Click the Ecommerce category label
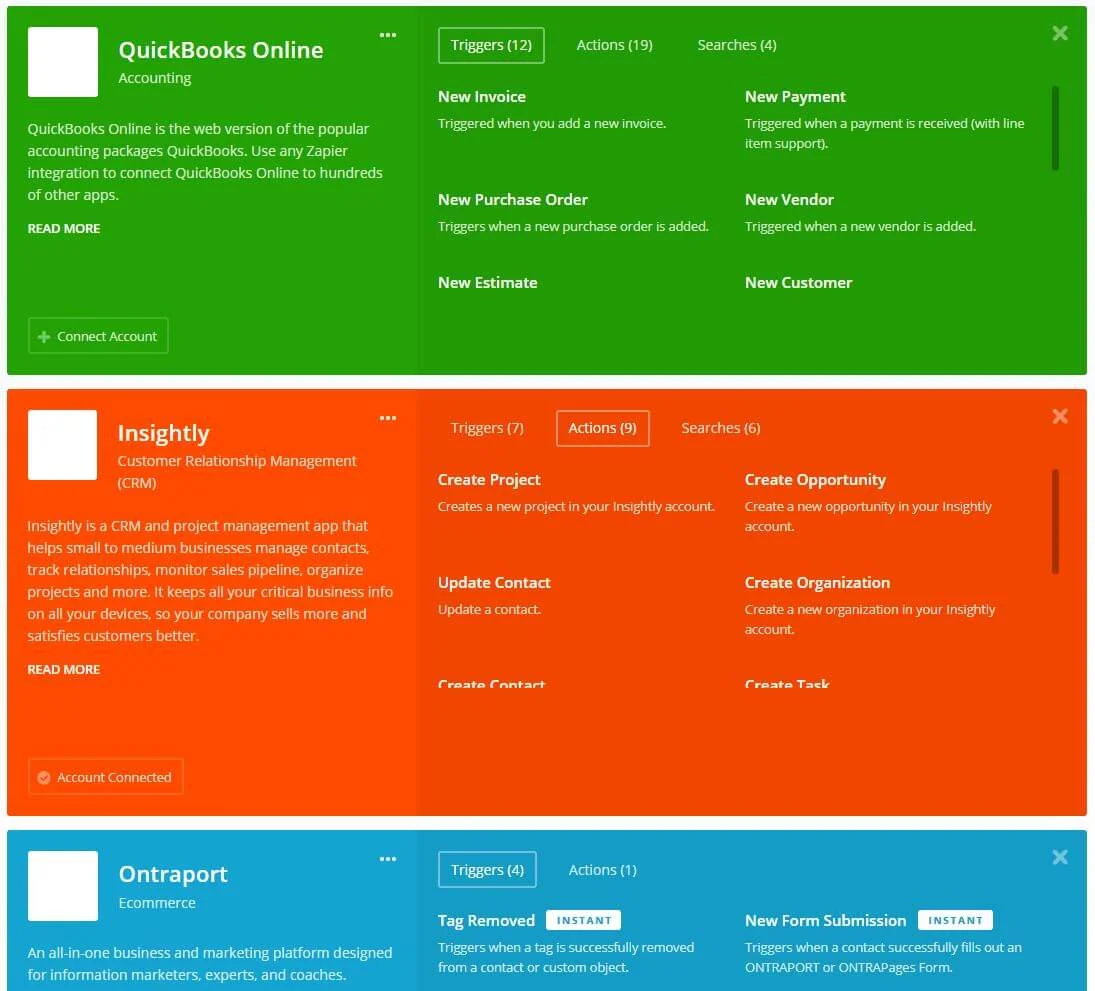Screen dimensions: 1095x991 (x=157, y=903)
